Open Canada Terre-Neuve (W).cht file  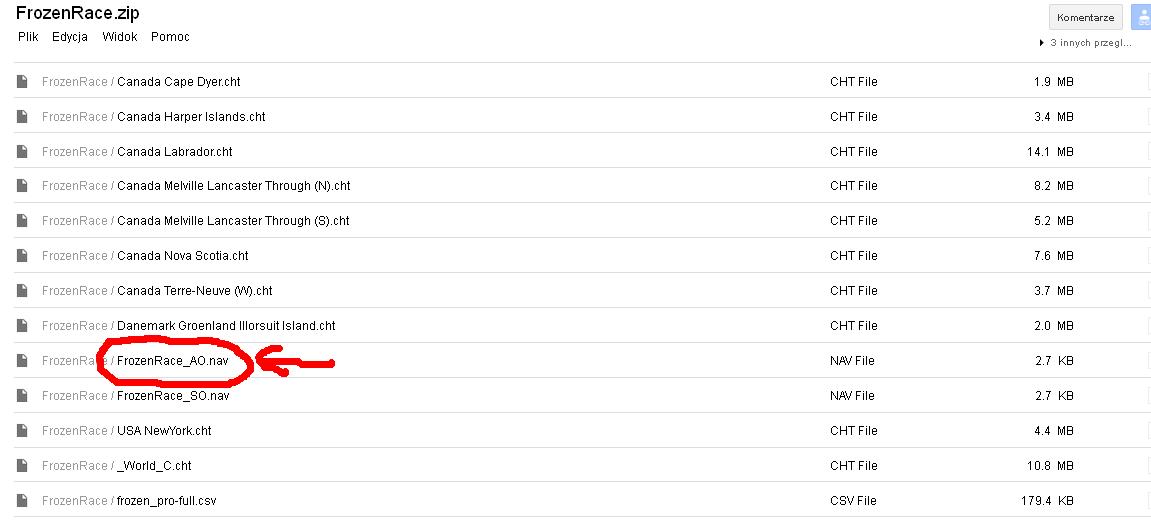pyautogui.click(x=194, y=291)
